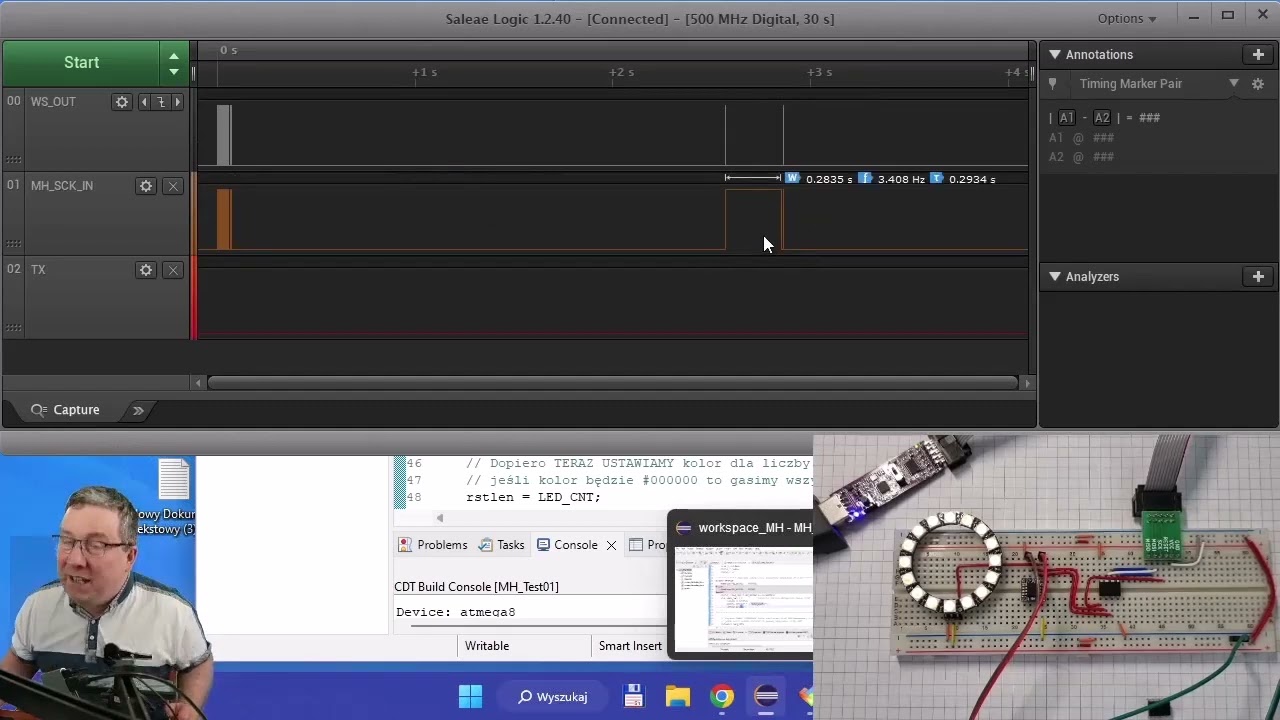Click the WS_OUT gray data burst
Screen dimensions: 1280x720
pyautogui.click(x=224, y=135)
